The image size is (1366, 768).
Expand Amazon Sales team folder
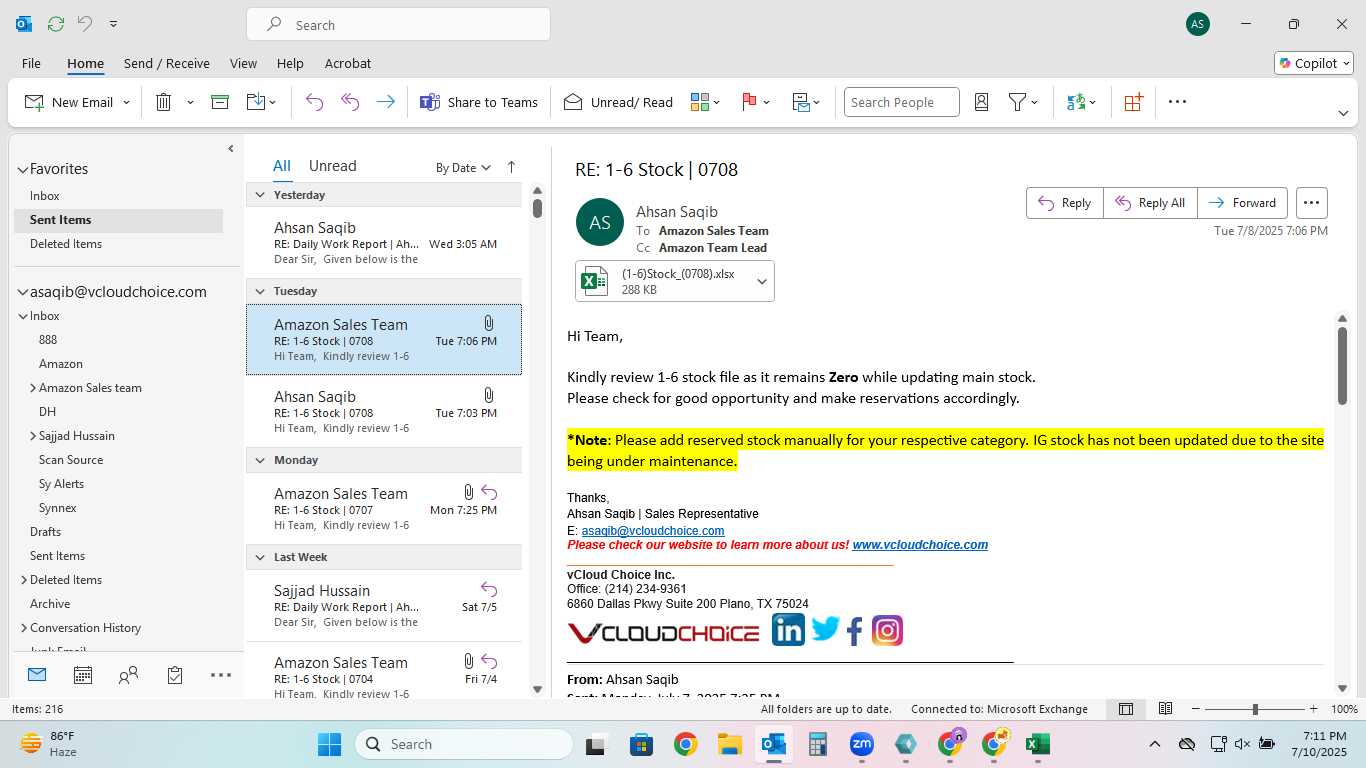33,388
